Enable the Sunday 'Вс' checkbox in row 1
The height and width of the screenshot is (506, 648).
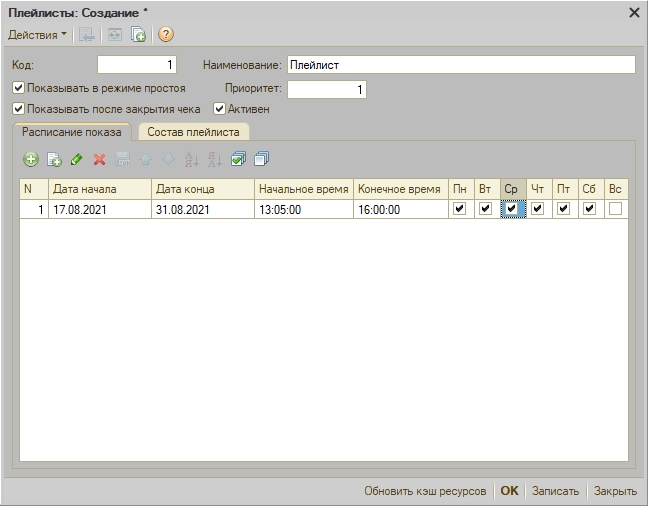click(x=616, y=209)
